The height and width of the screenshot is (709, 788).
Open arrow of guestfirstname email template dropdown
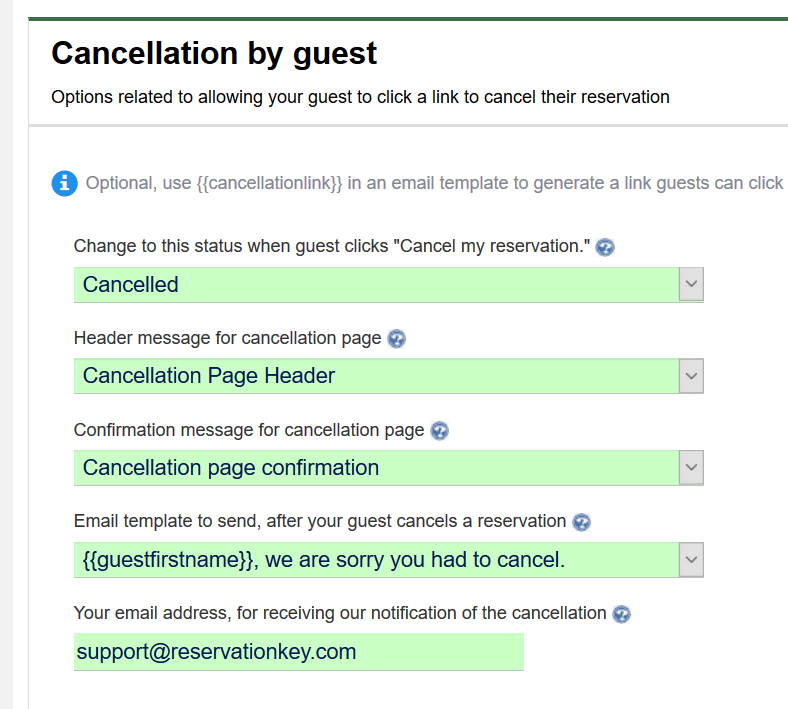(x=691, y=560)
